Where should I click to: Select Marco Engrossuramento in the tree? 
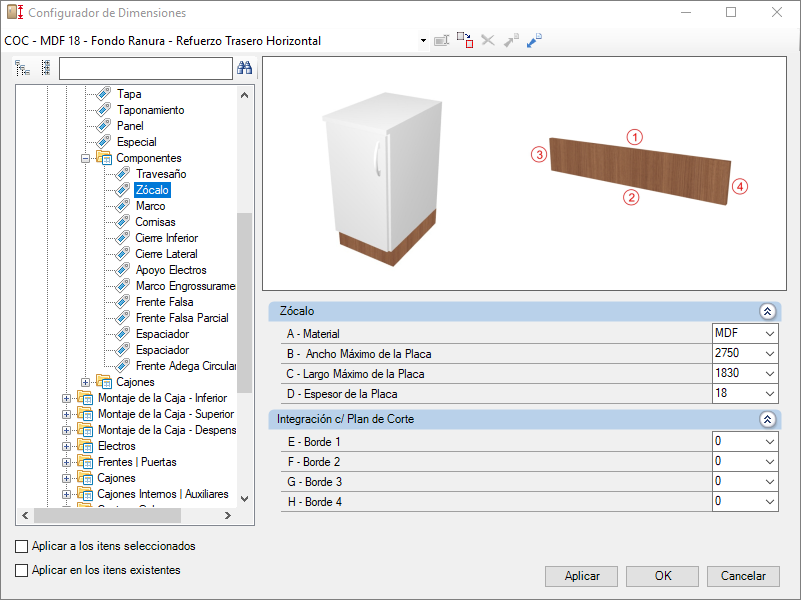coord(185,285)
